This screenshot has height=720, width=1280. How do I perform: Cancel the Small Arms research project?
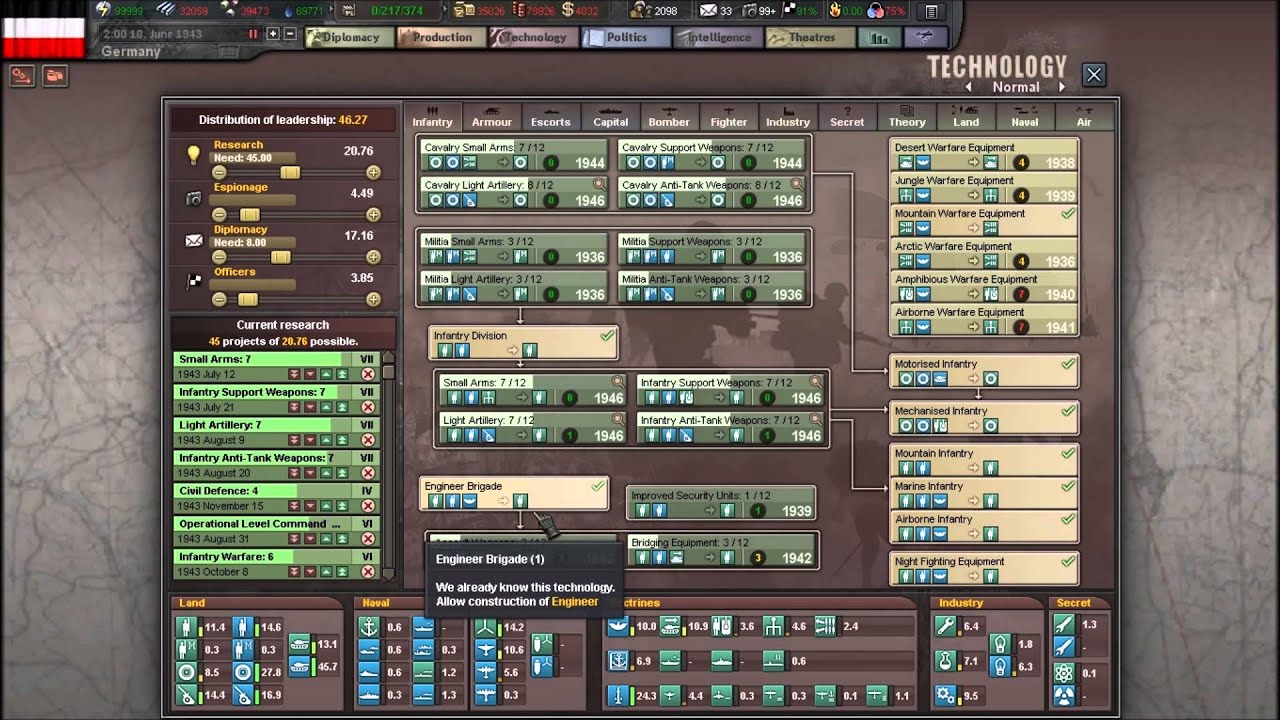367,374
